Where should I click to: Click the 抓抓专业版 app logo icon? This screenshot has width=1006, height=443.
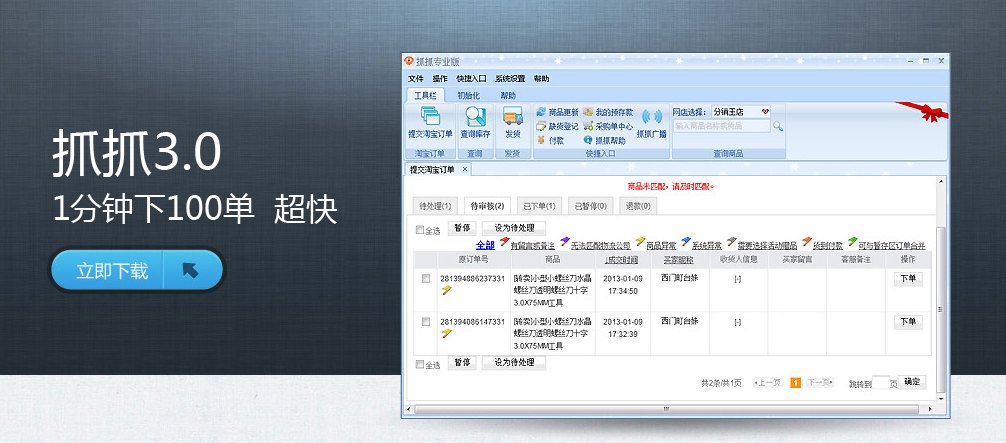[x=409, y=61]
